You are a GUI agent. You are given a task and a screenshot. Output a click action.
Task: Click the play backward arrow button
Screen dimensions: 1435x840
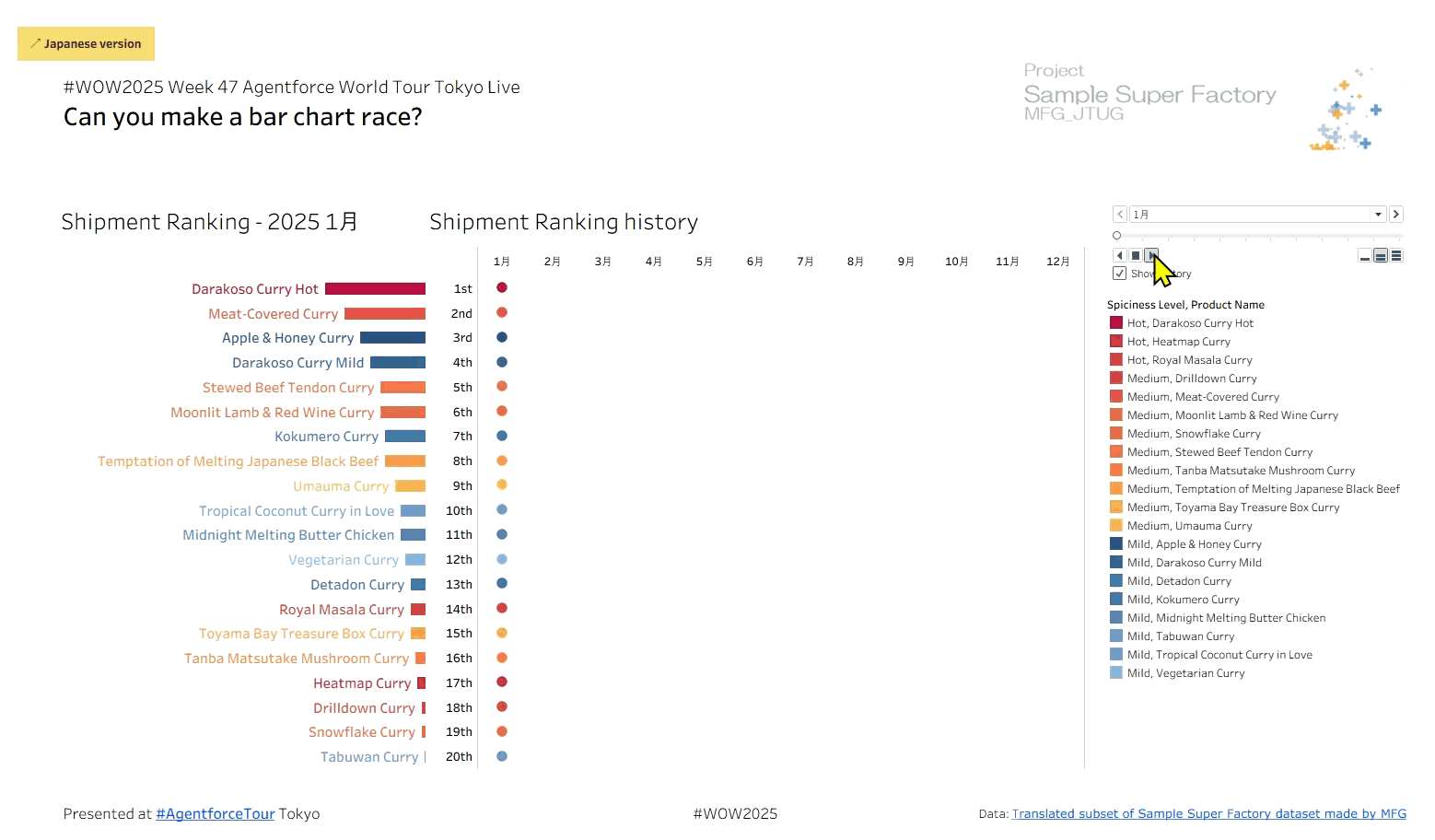tap(1120, 255)
